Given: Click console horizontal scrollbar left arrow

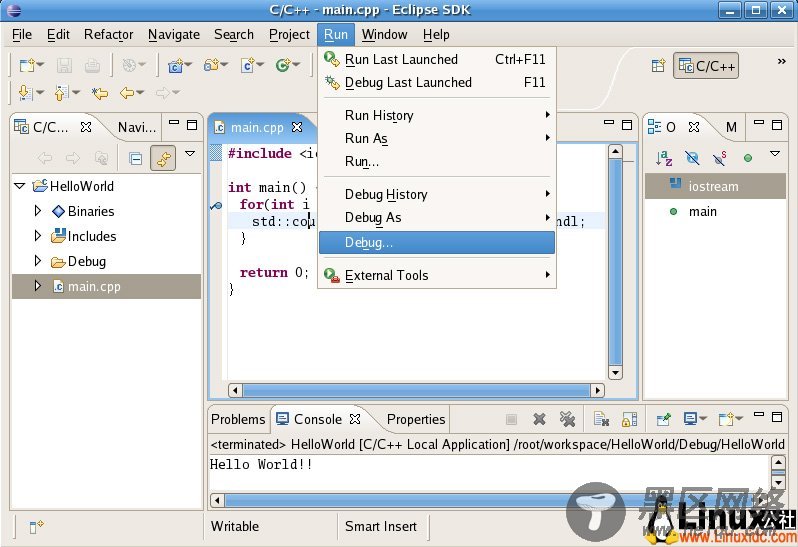Looking at the screenshot, I should [217, 500].
